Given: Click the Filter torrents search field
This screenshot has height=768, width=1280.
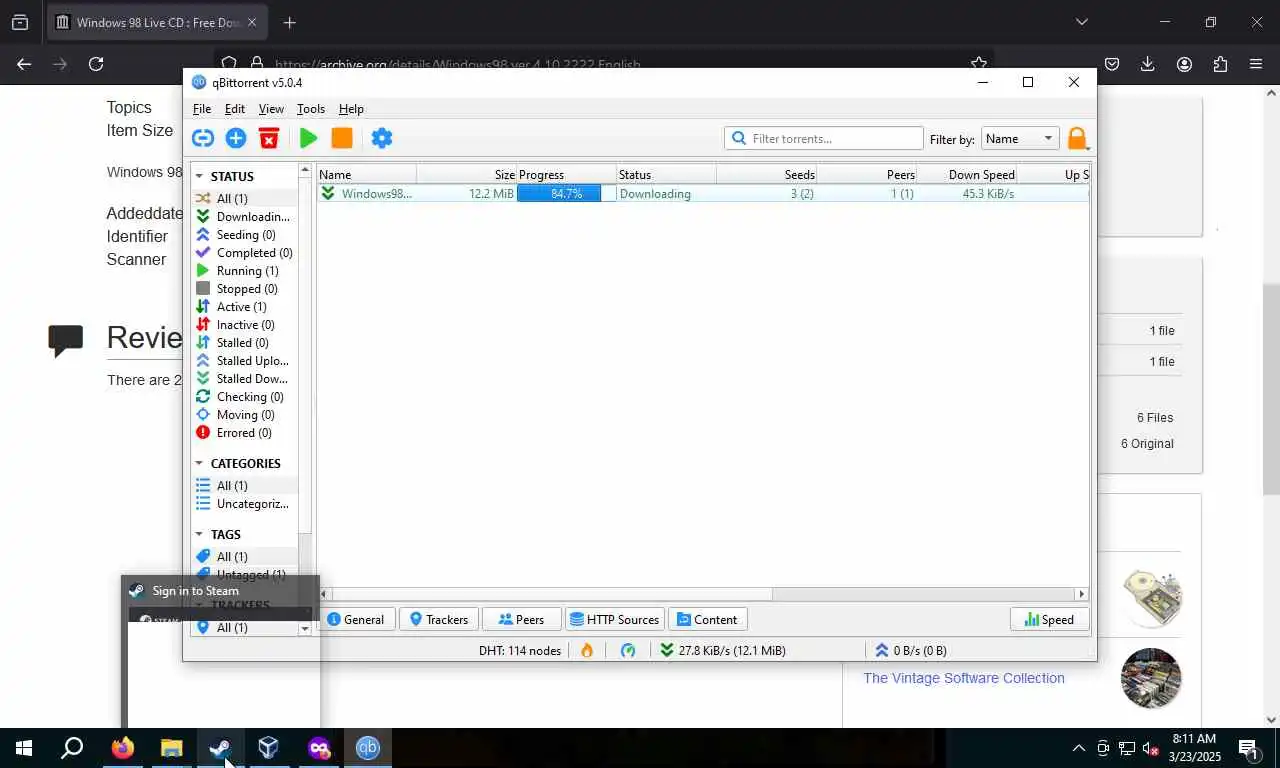Looking at the screenshot, I should (823, 138).
